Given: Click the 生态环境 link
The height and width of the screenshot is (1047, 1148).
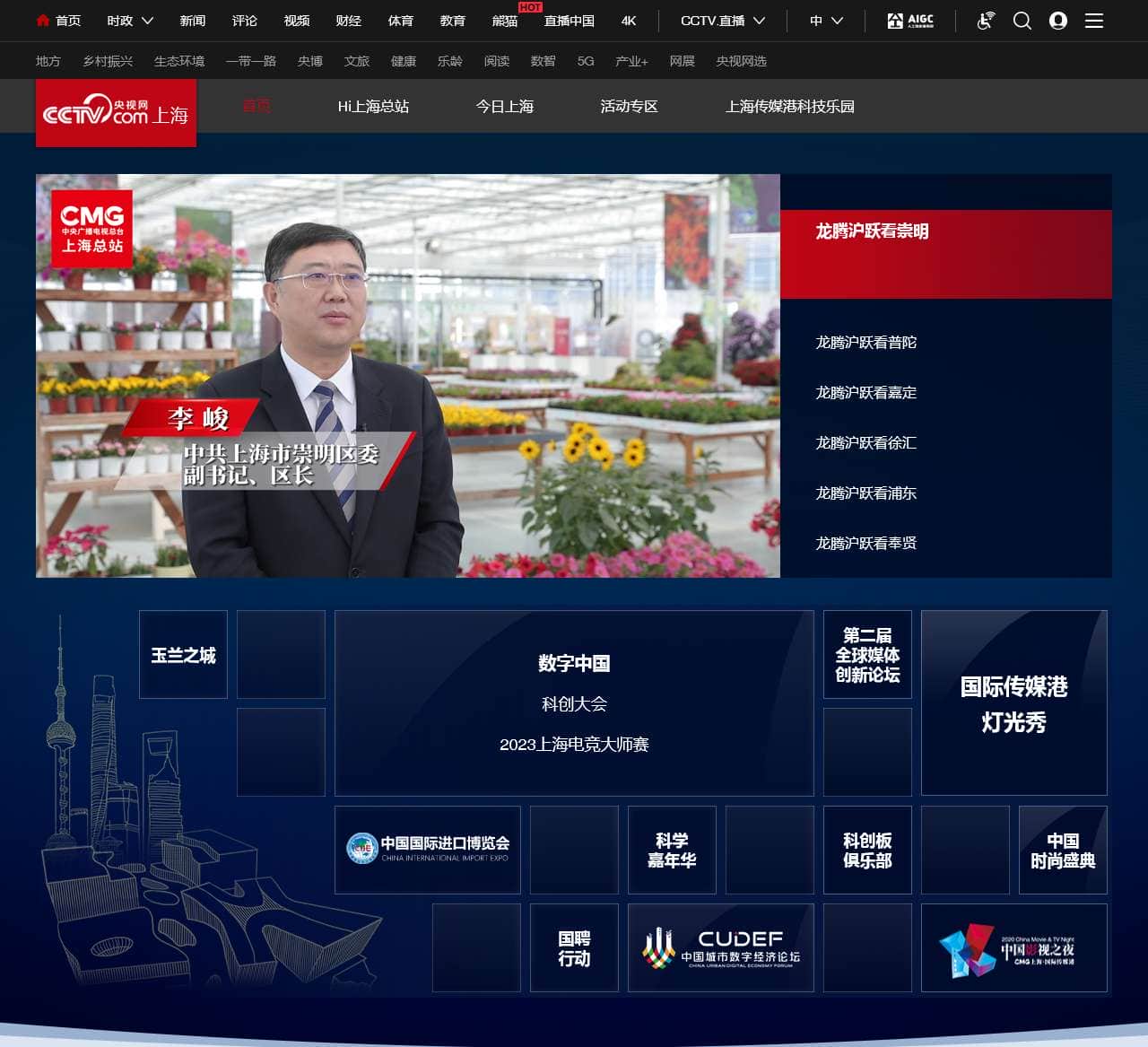Looking at the screenshot, I should click(179, 61).
